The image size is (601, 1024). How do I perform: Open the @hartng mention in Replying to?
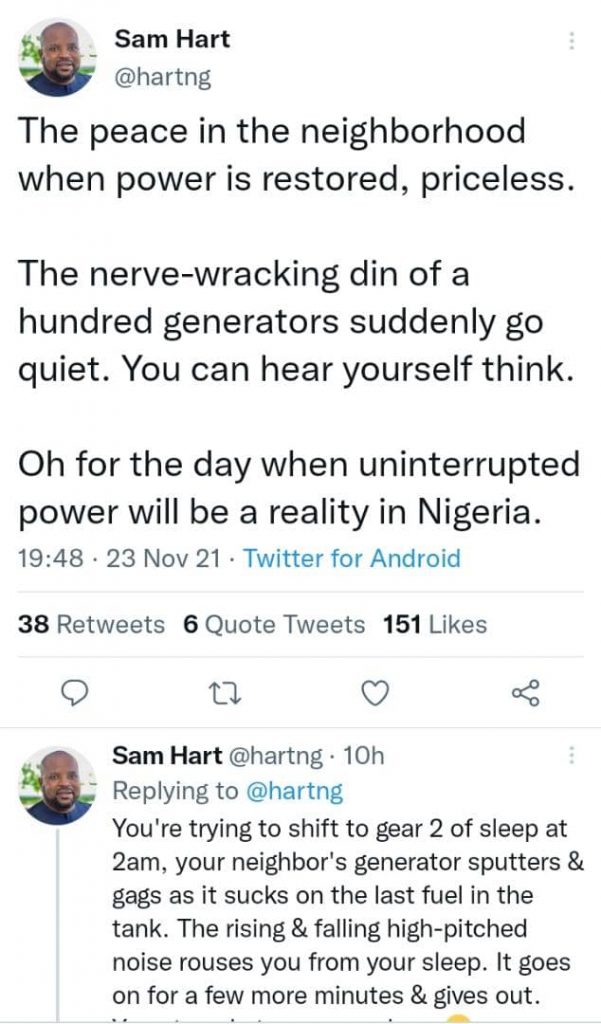[x=294, y=791]
